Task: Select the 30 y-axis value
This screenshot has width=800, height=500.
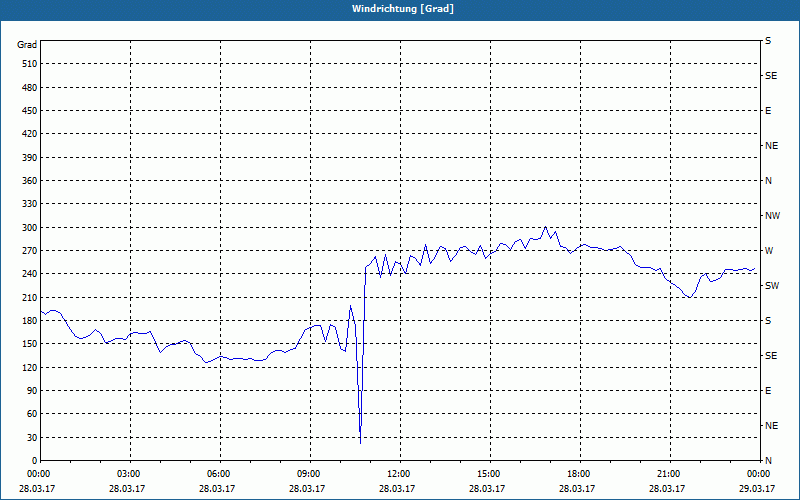Action: [x=32, y=437]
